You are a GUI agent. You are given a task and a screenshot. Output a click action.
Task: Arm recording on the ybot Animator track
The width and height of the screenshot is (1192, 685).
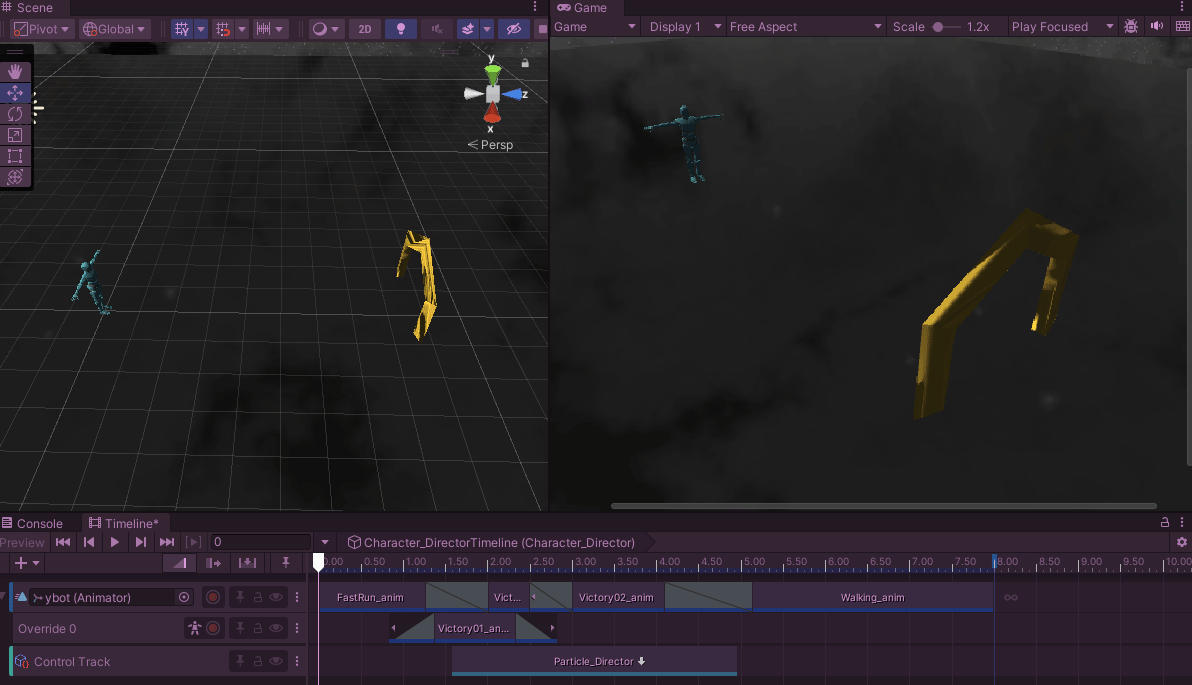click(x=214, y=597)
